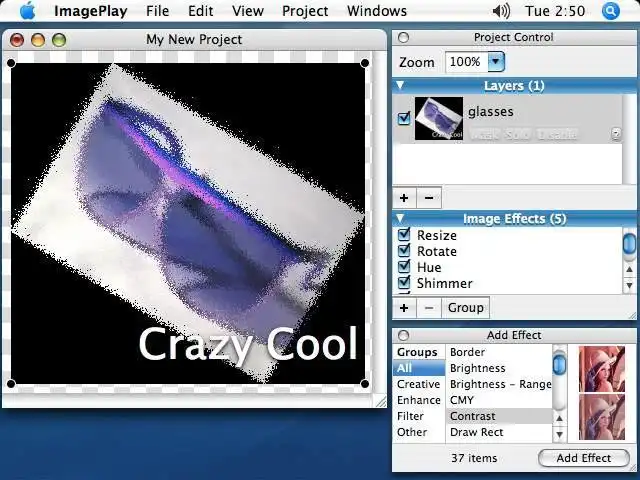The height and width of the screenshot is (480, 640).
Task: Select the Enhance effects group
Action: (419, 400)
